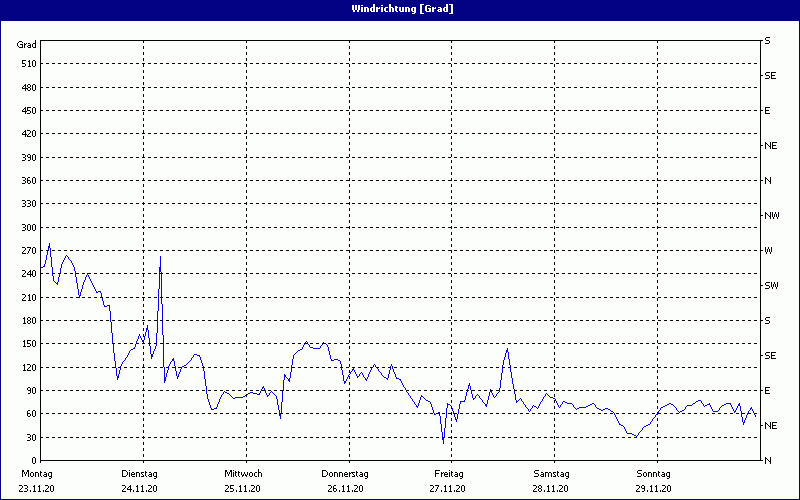Click the 'Windrichtung [Grad]' chart title

pos(400,9)
